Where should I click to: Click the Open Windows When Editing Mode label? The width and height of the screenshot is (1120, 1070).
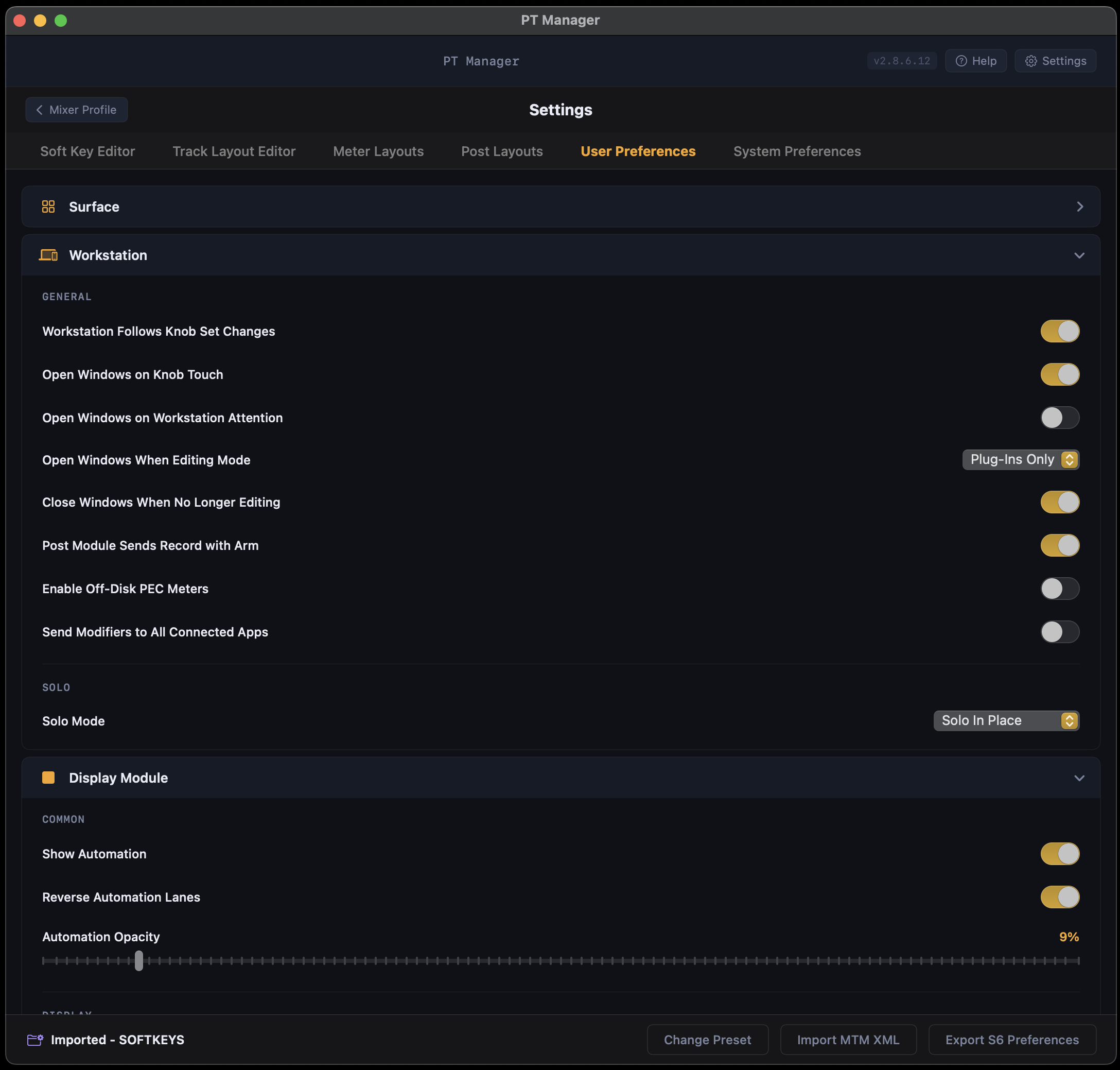[147, 460]
